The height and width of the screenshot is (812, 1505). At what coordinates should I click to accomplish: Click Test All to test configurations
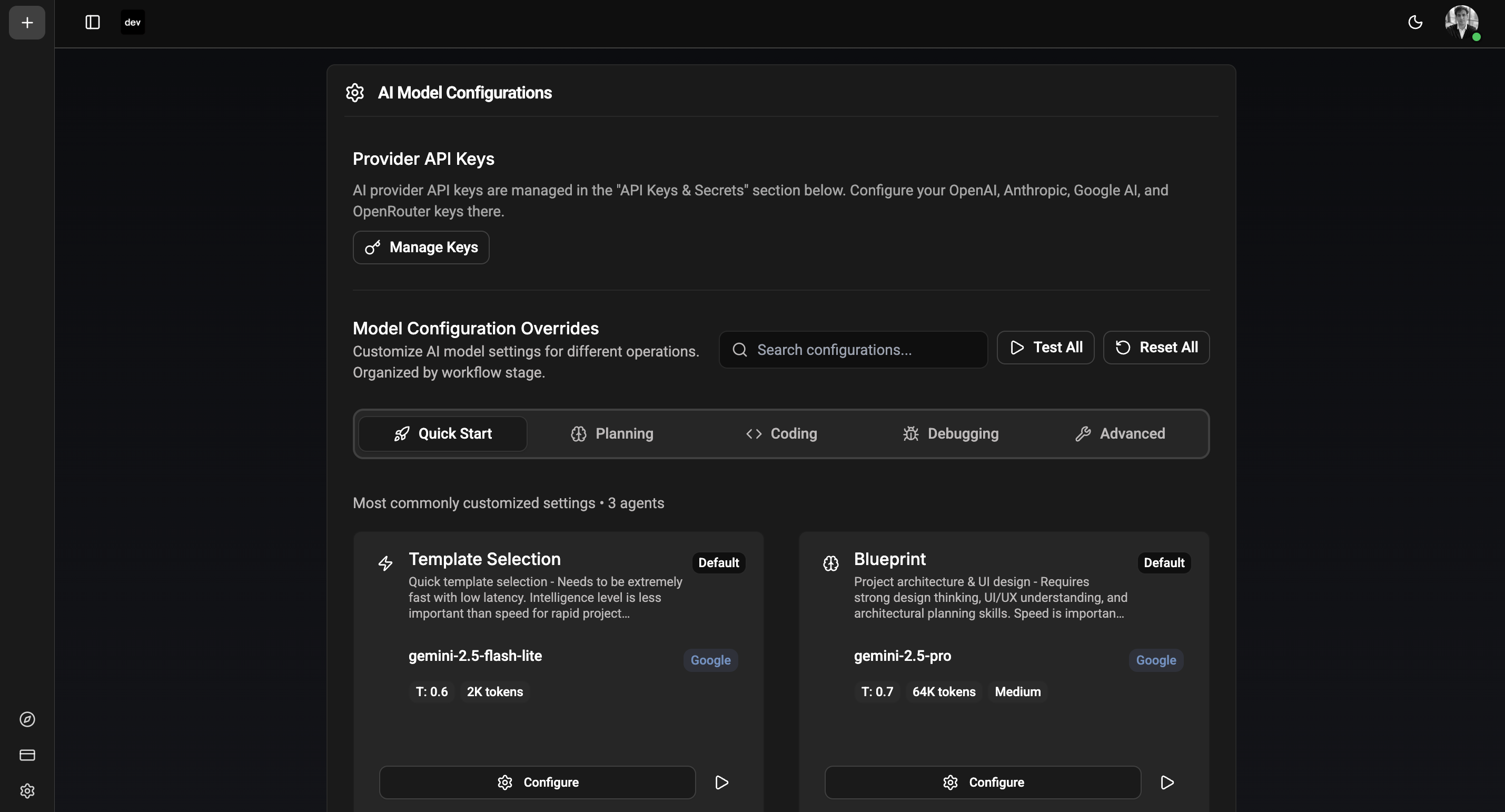(x=1045, y=347)
